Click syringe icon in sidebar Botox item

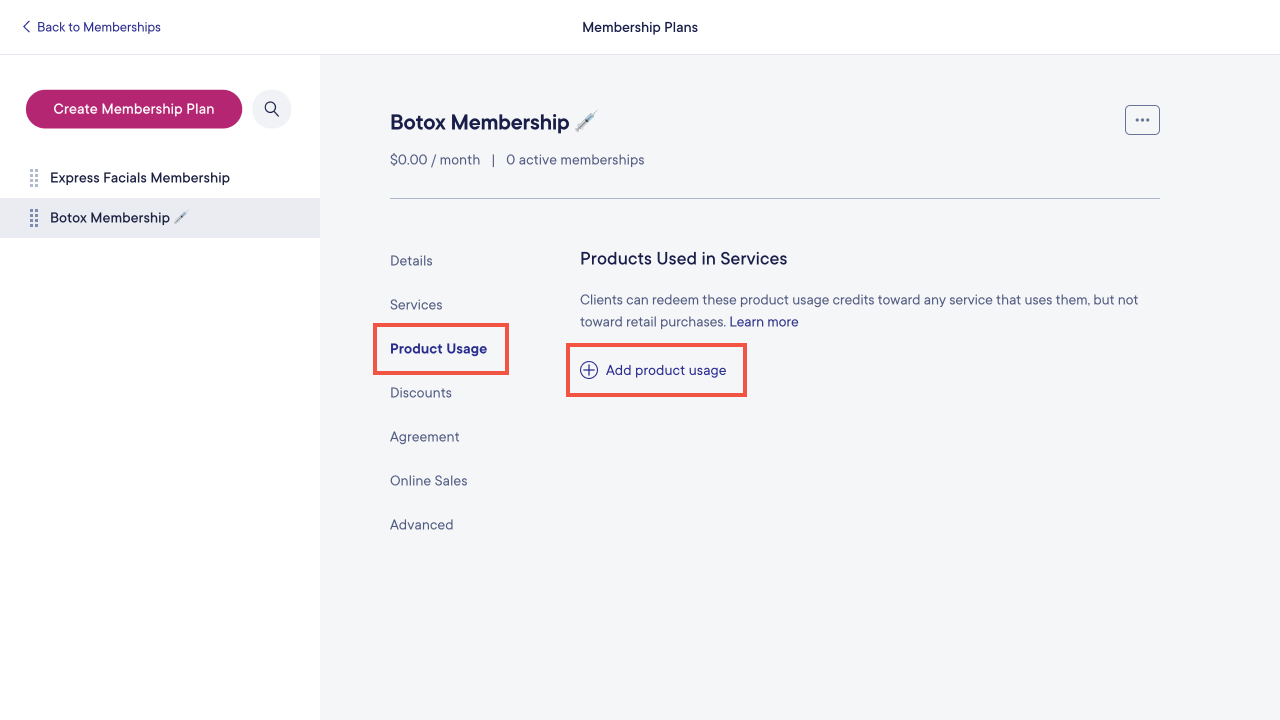click(181, 217)
